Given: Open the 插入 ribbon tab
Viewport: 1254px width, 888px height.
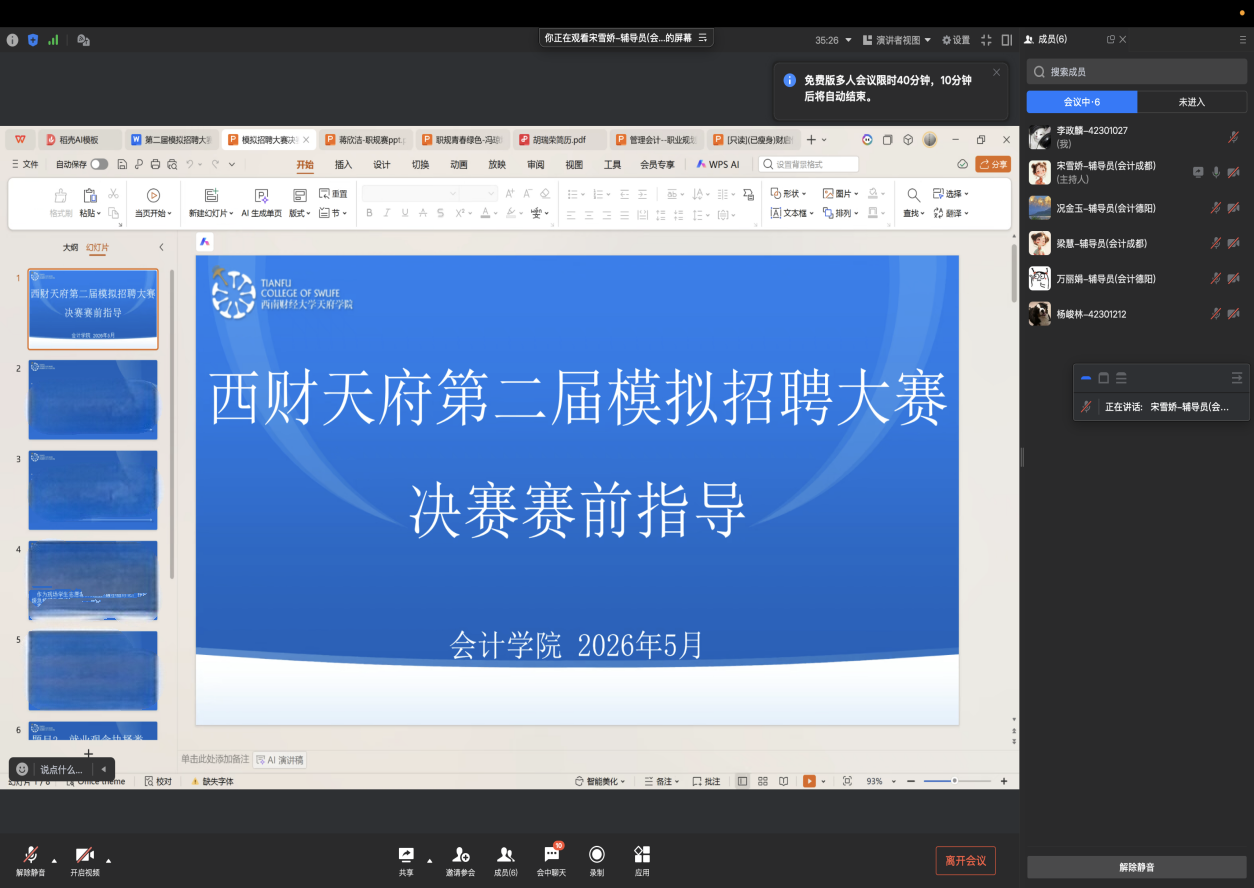Looking at the screenshot, I should point(343,165).
